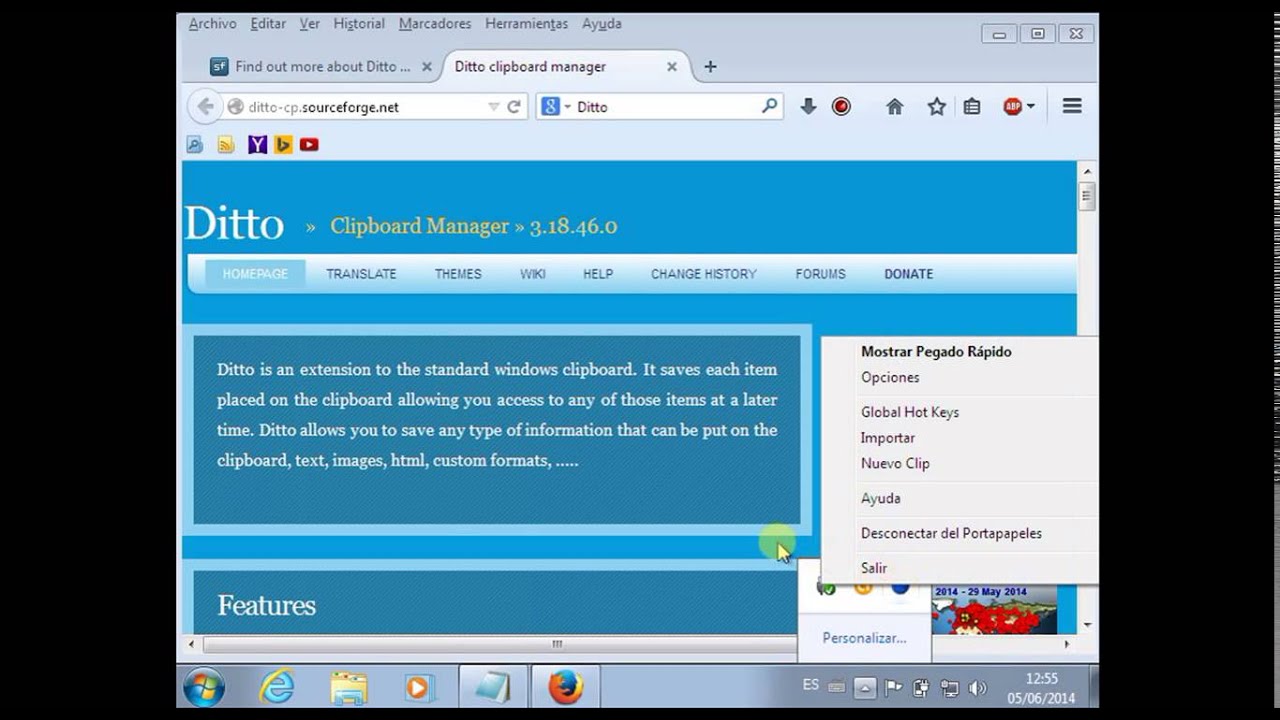This screenshot has width=1280, height=720.
Task: Open the Adblock Plus dropdown arrow
Action: coord(1030,106)
